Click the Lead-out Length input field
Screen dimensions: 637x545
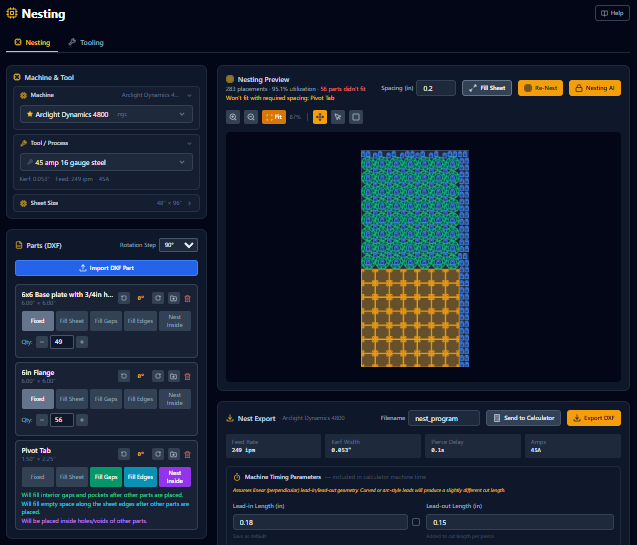[x=520, y=522]
